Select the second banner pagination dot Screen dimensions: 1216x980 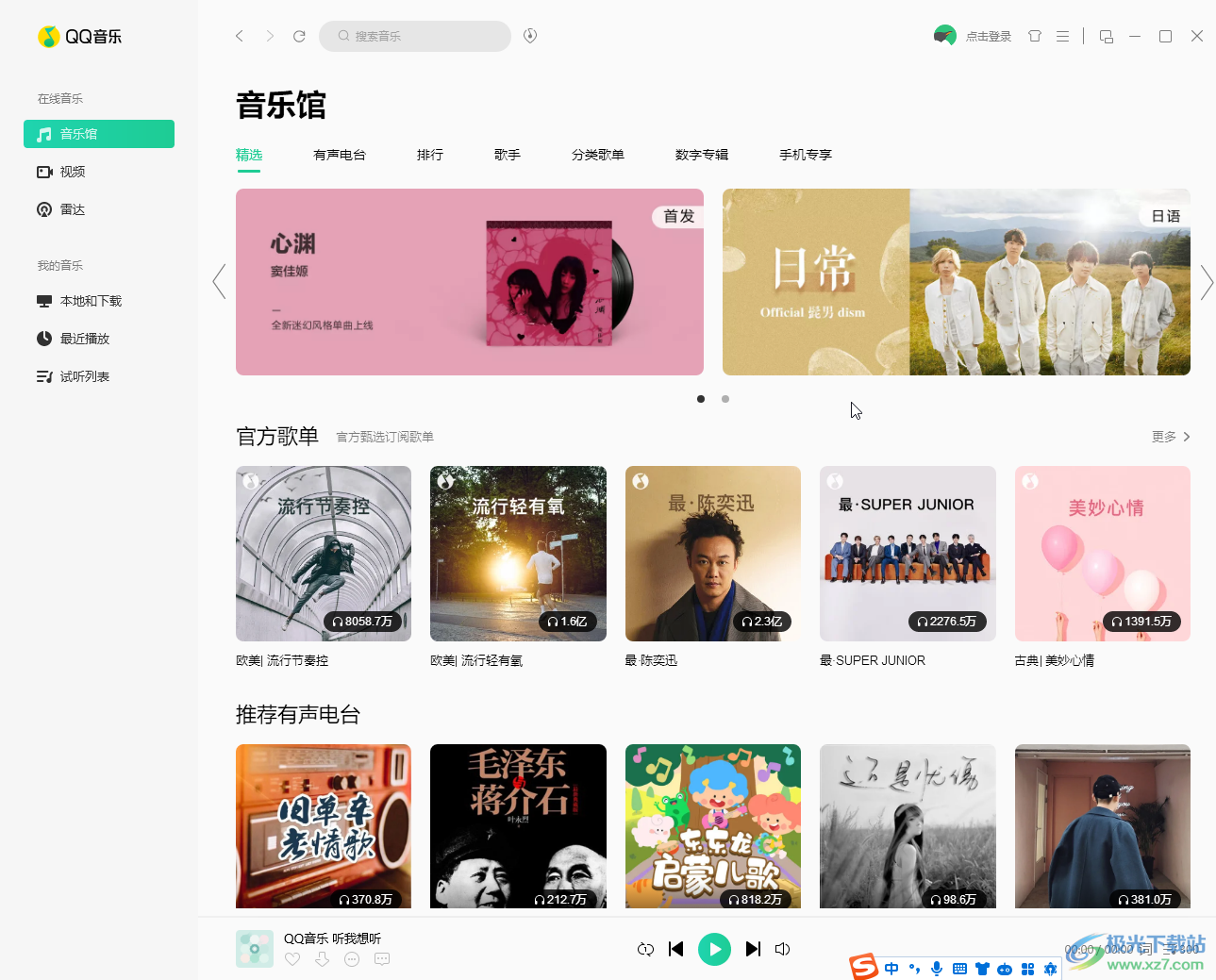coord(725,399)
